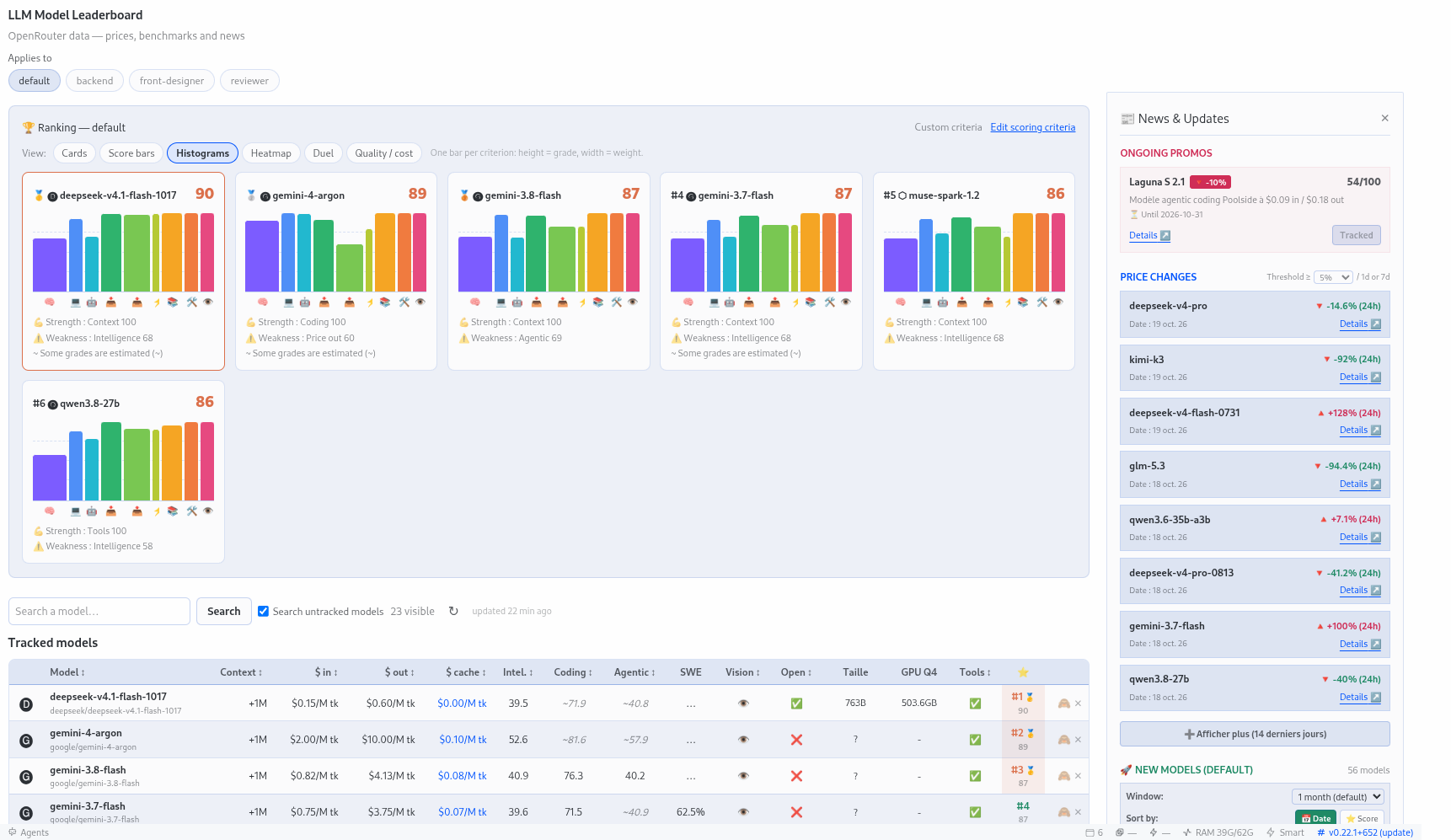This screenshot has height=840, width=1451.
Task: Remove the gemini-4-argon row with its X icon
Action: pyautogui.click(x=1078, y=740)
